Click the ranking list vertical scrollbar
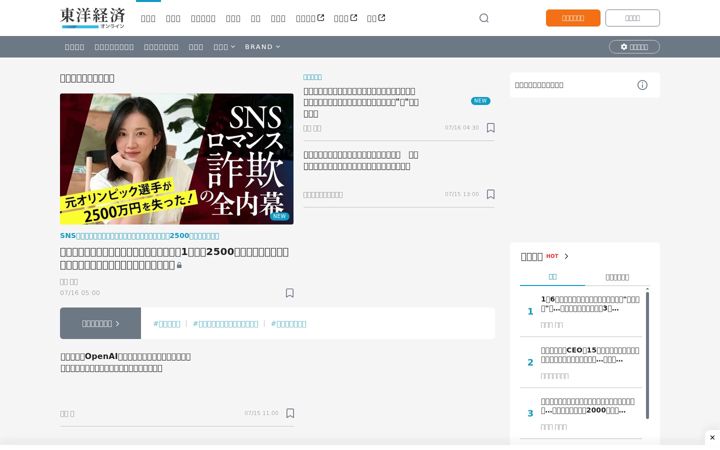 [x=647, y=354]
